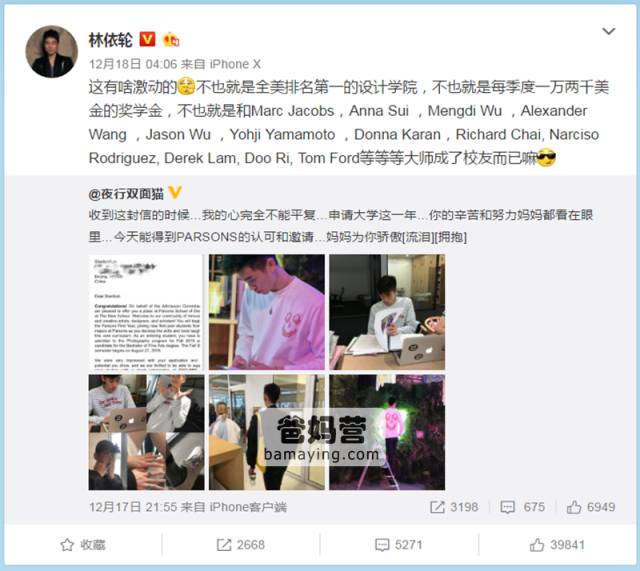Click the 收藏 star favorite button

click(83, 545)
